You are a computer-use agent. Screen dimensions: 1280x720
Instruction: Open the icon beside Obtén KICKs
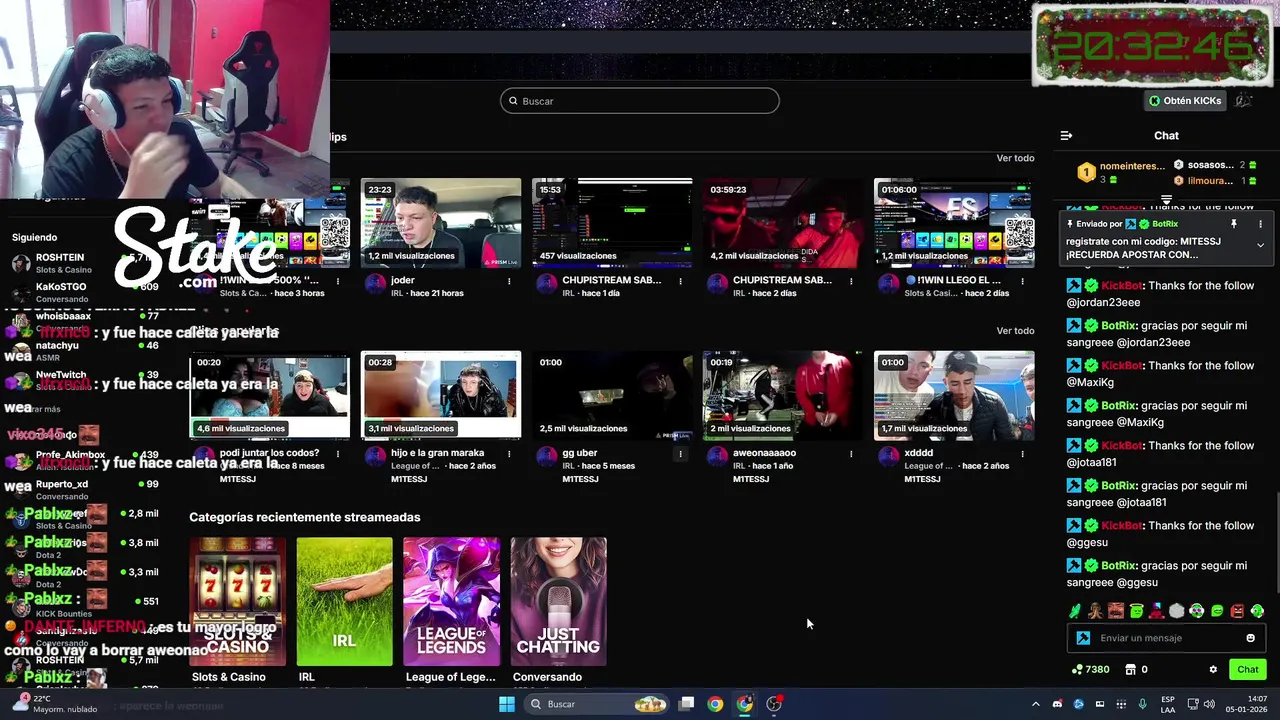pyautogui.click(x=1243, y=101)
